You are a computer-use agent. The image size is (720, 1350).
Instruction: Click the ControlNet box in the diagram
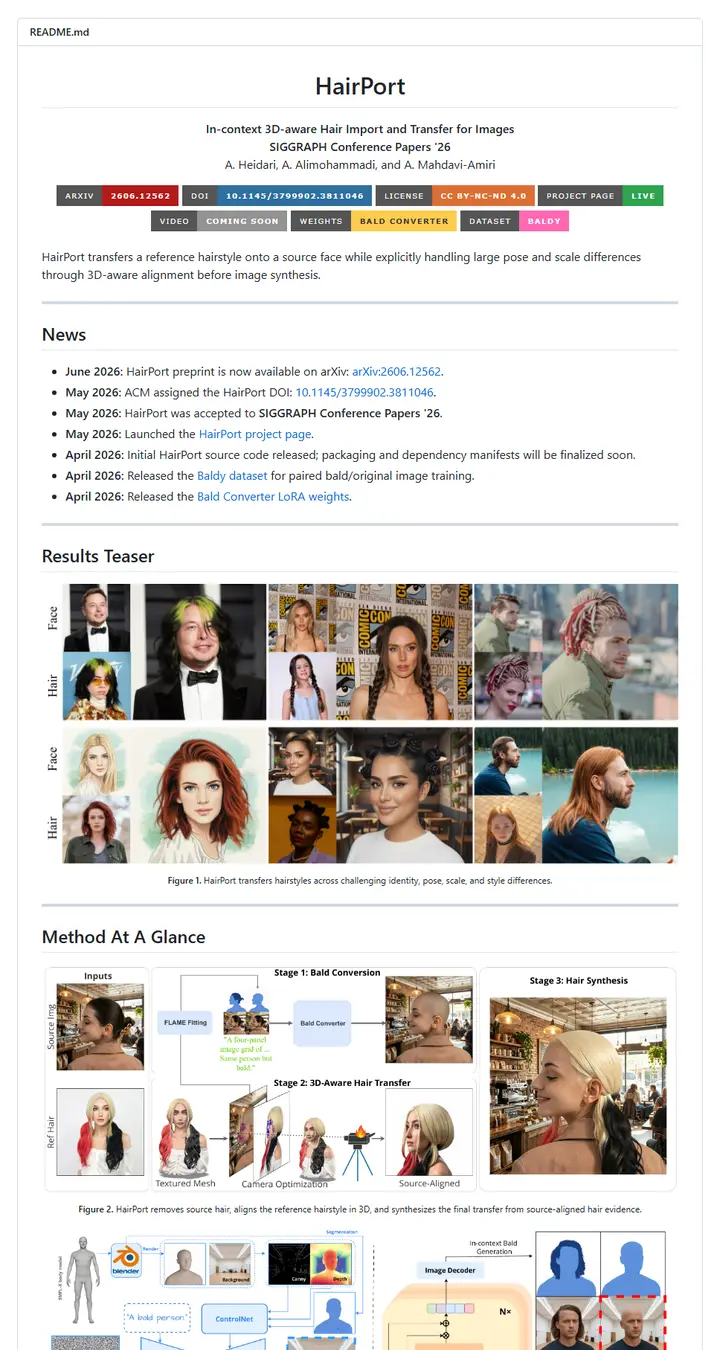point(236,1318)
